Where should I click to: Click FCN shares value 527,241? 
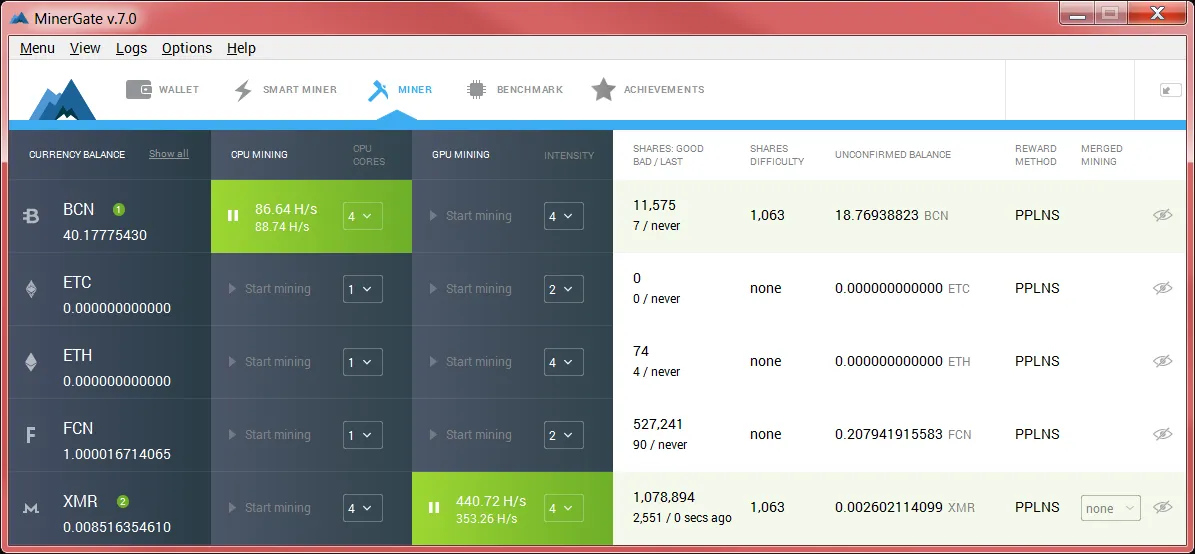[658, 424]
